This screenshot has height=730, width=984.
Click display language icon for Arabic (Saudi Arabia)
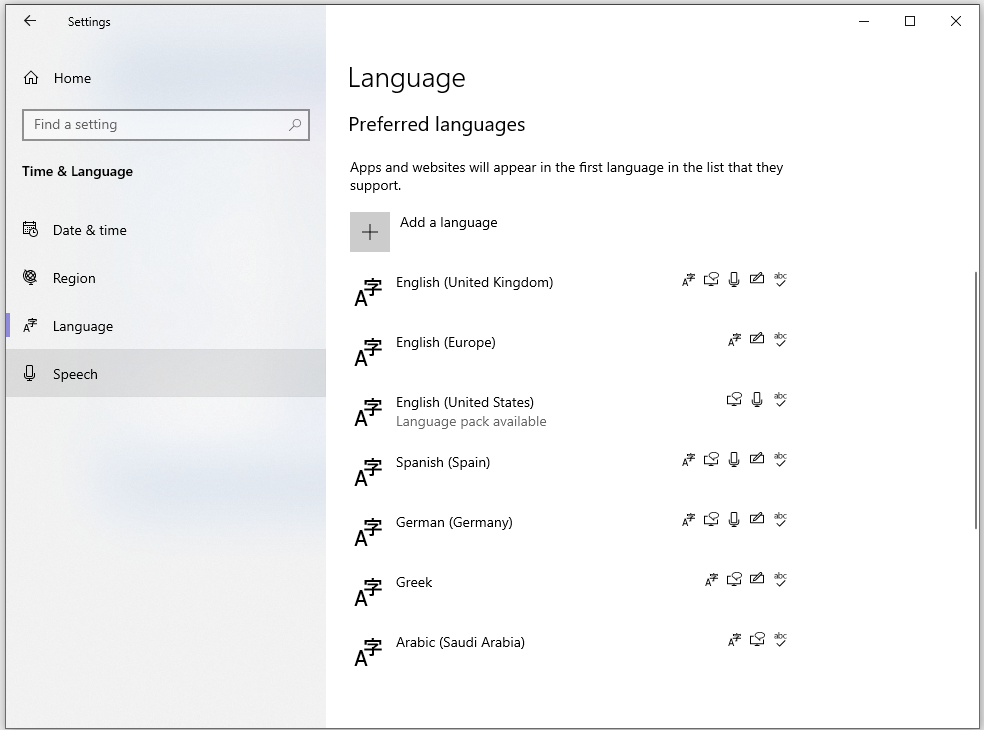tap(734, 640)
